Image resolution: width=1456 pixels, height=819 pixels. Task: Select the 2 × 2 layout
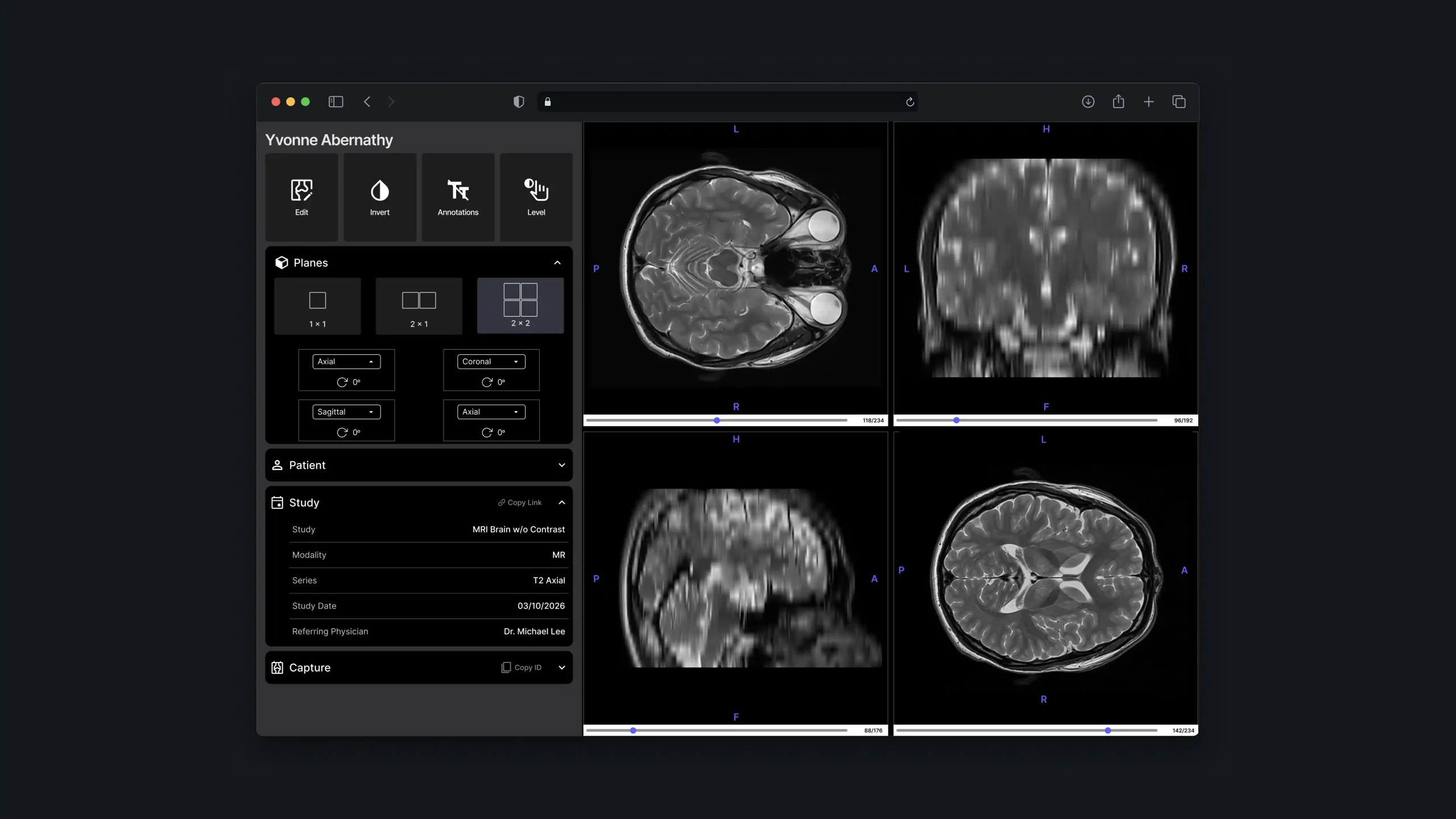[520, 305]
